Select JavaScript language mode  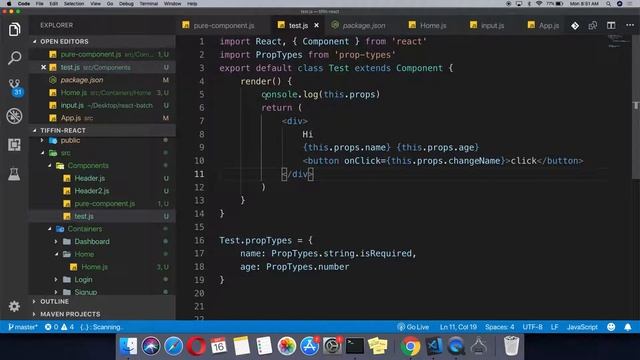(582, 327)
